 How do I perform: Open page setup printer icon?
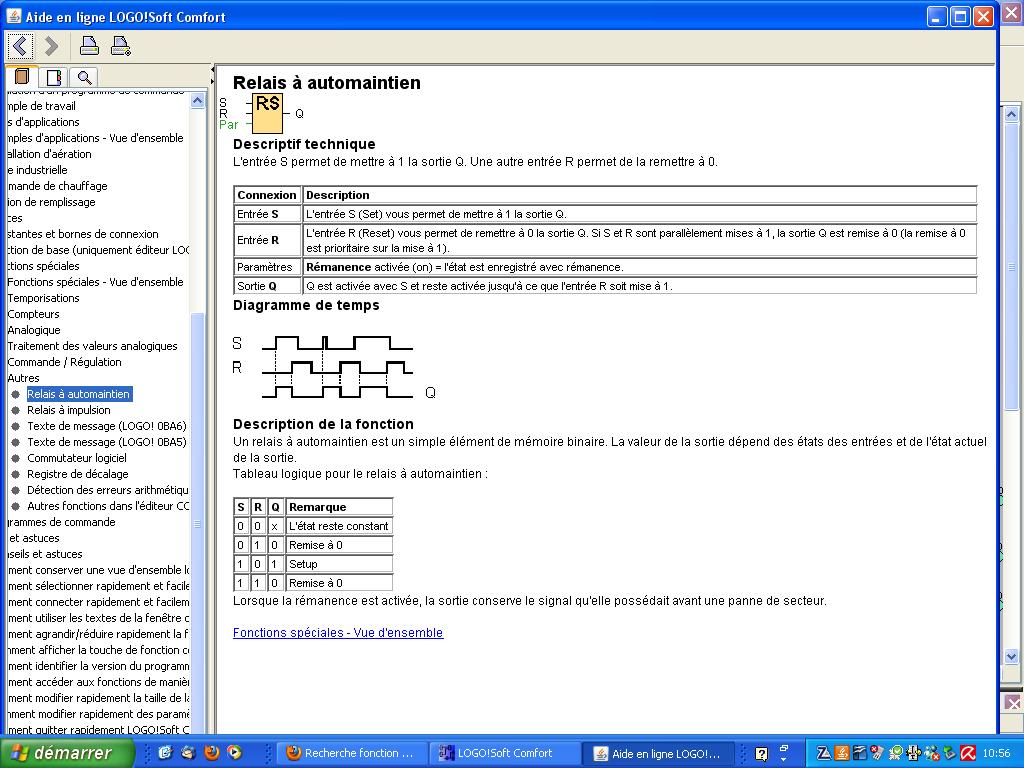[121, 46]
